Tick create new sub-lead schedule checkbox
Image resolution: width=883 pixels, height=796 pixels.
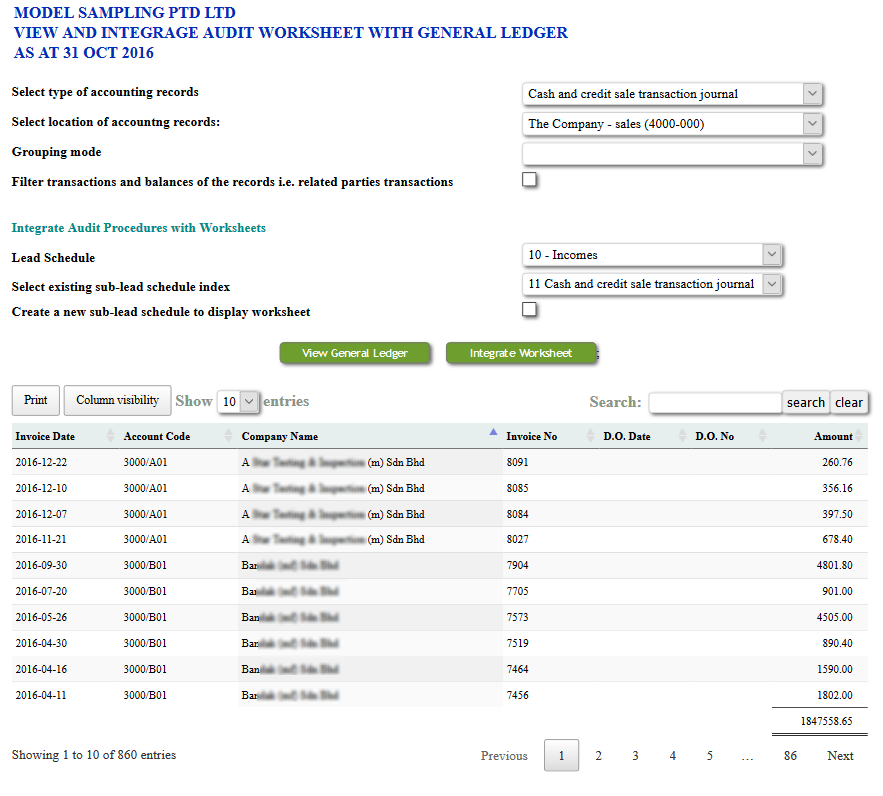coord(530,310)
